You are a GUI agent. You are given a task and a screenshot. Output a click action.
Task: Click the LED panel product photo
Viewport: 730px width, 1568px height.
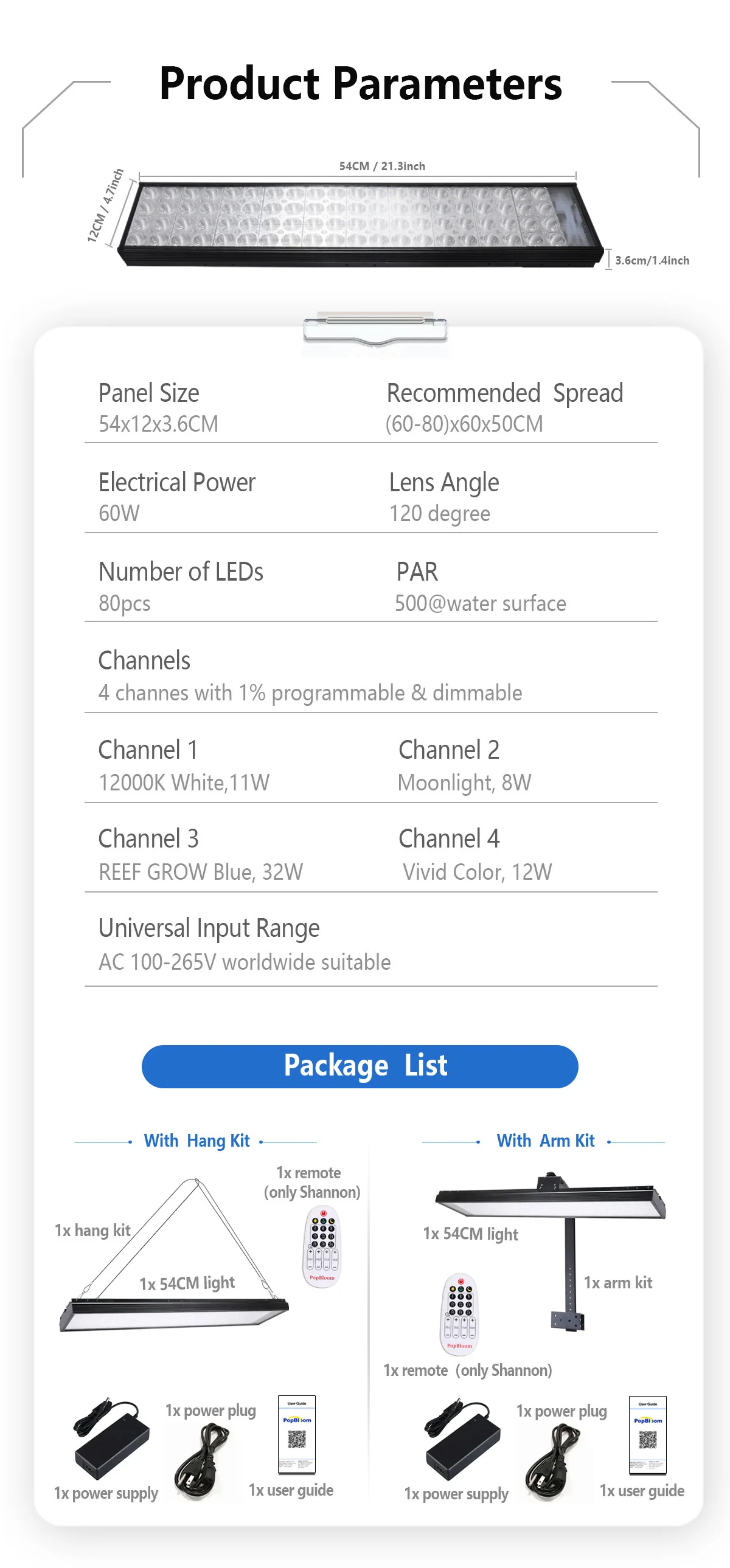(x=359, y=222)
